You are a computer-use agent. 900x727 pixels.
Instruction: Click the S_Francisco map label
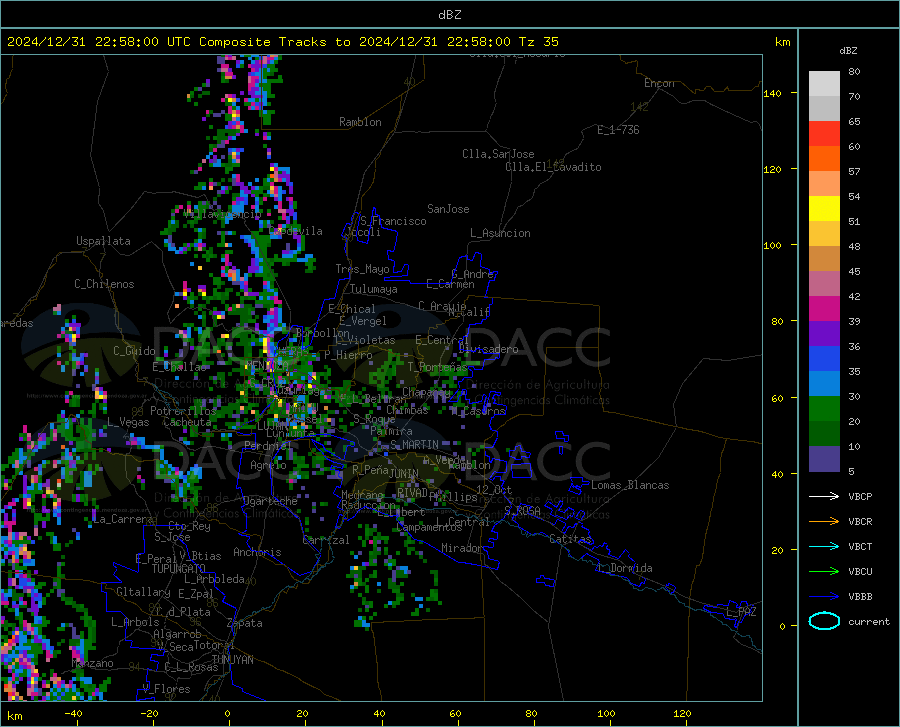pyautogui.click(x=394, y=221)
